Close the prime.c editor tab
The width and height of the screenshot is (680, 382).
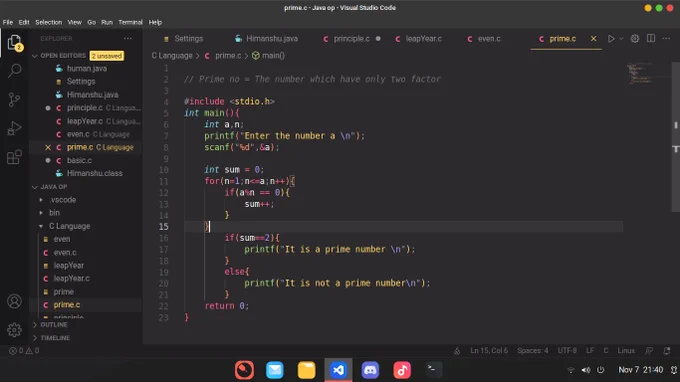(593, 39)
